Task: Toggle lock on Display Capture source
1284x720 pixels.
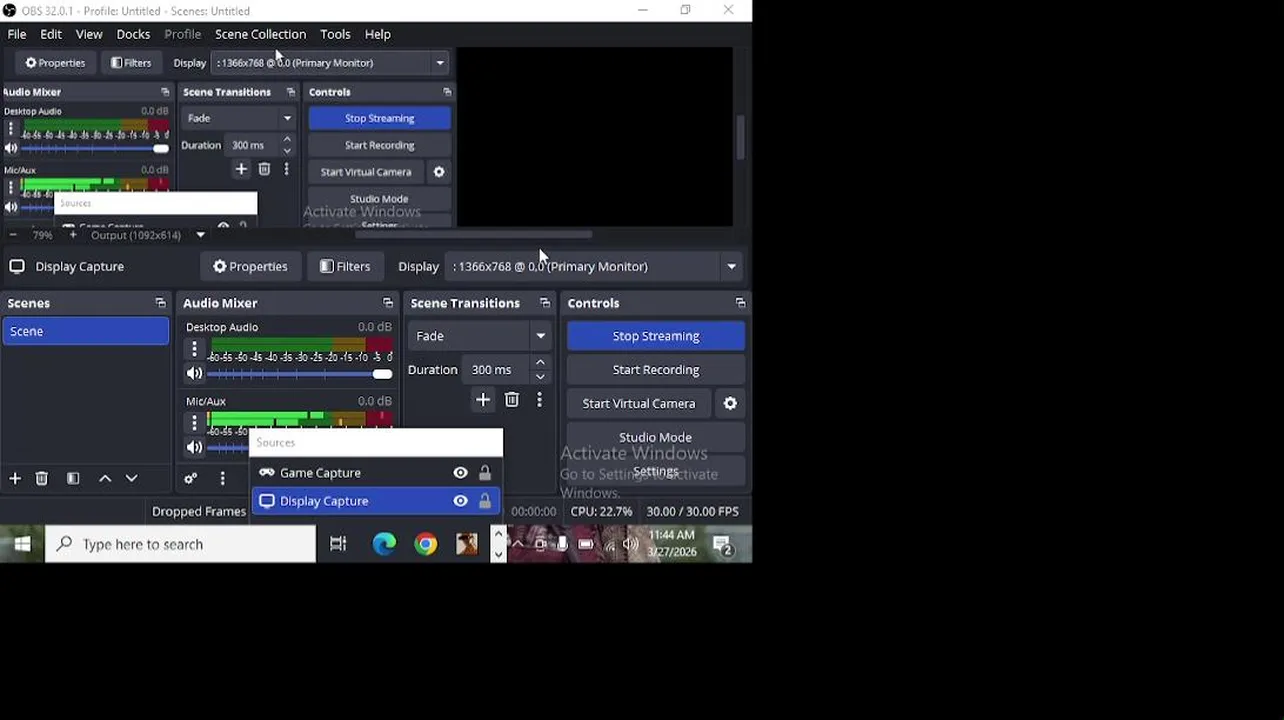Action: pos(485,501)
